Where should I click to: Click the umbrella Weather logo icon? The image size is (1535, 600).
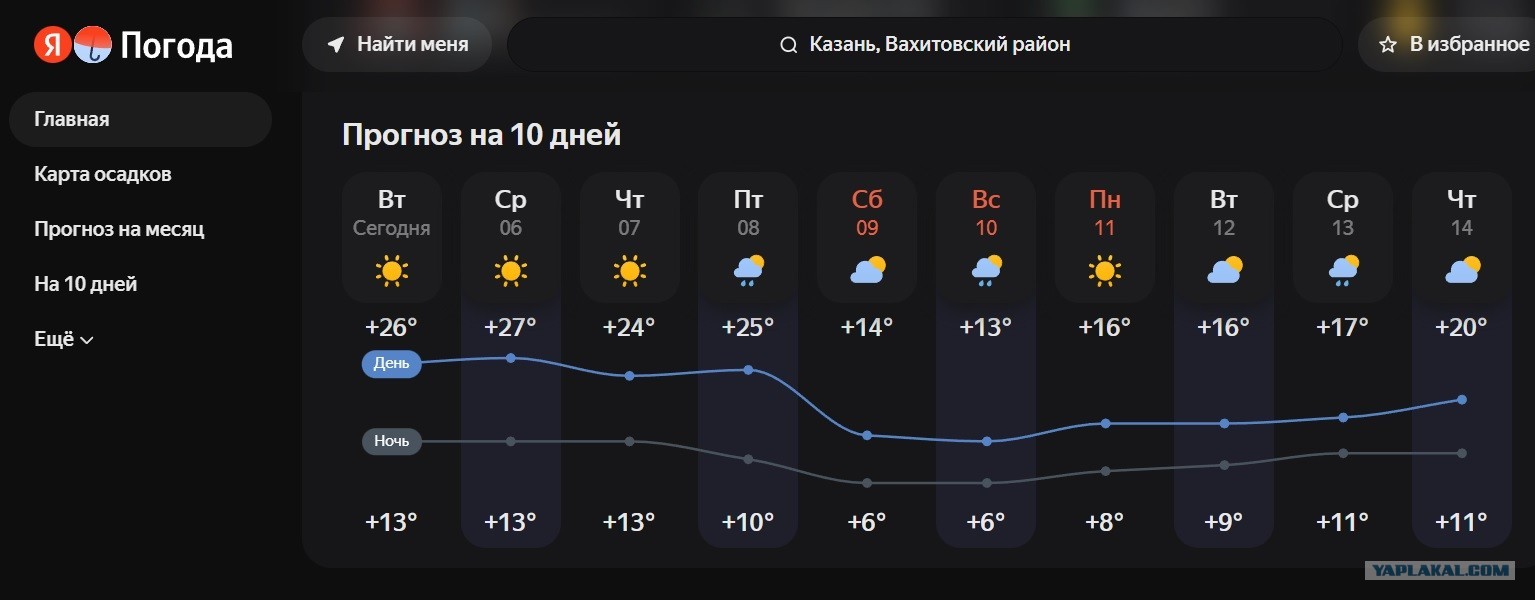(x=93, y=44)
